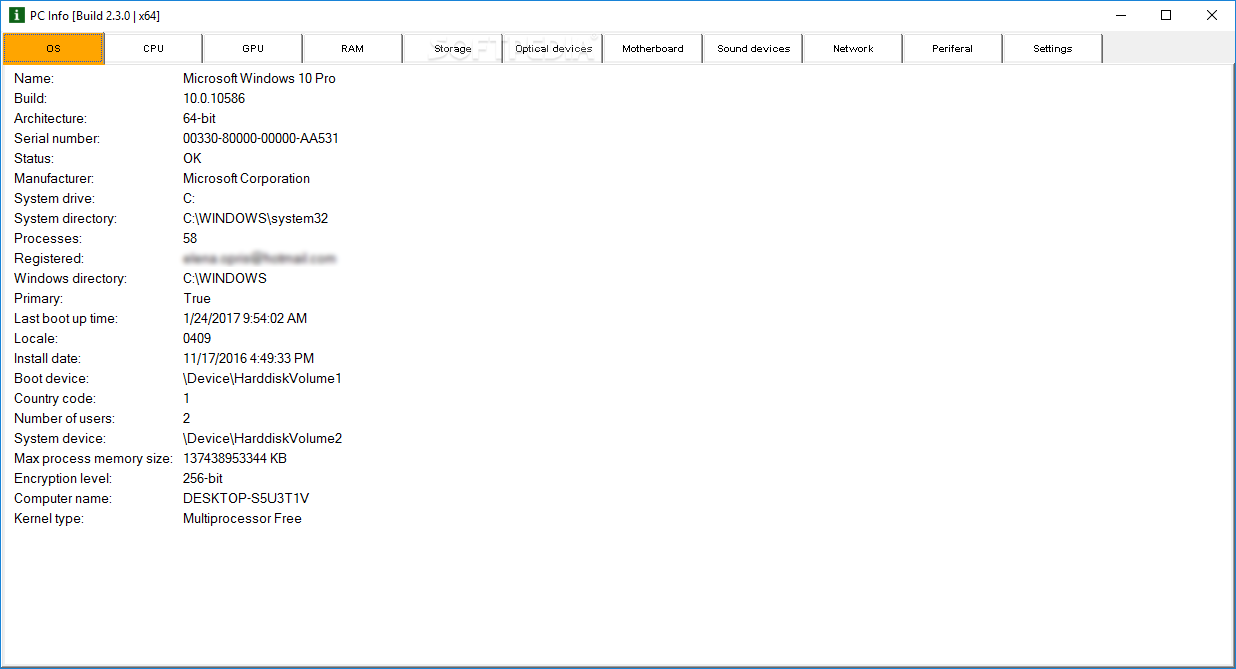Click the Last boot up time: label
This screenshot has height=669, width=1236.
point(66,318)
